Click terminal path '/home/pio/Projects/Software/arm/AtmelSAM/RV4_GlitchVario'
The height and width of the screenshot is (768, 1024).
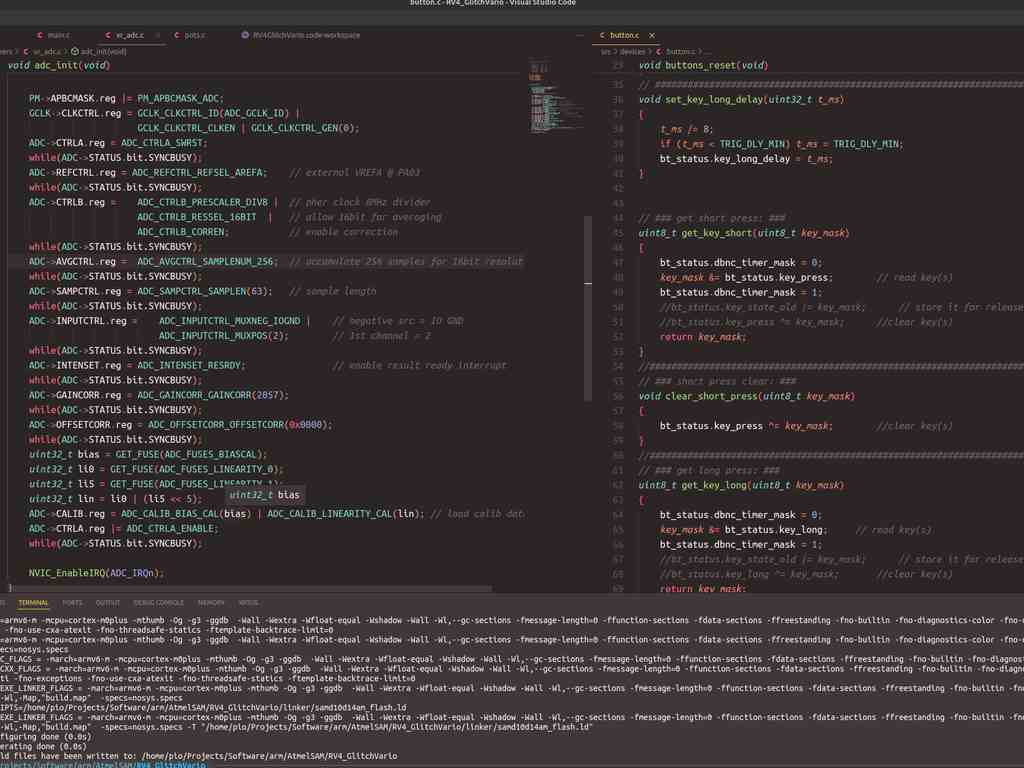[268, 756]
